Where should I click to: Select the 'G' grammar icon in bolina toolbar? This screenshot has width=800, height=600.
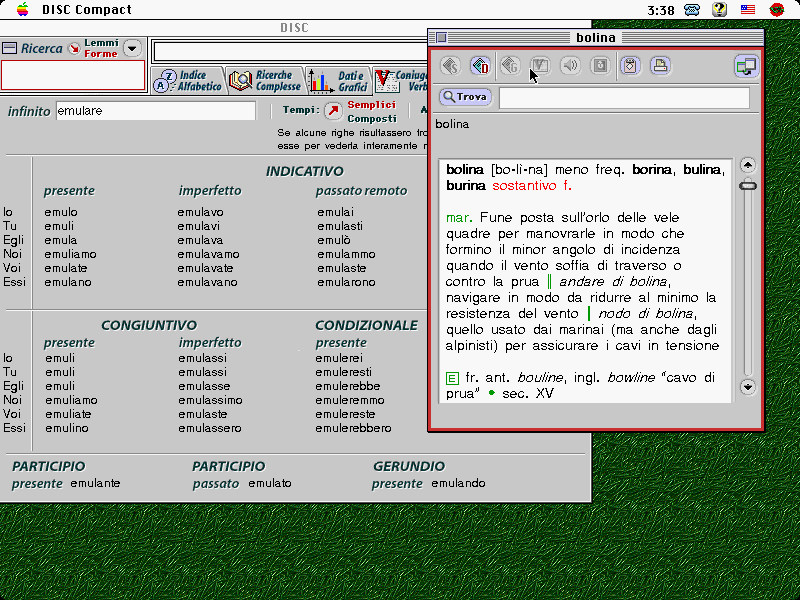click(510, 66)
